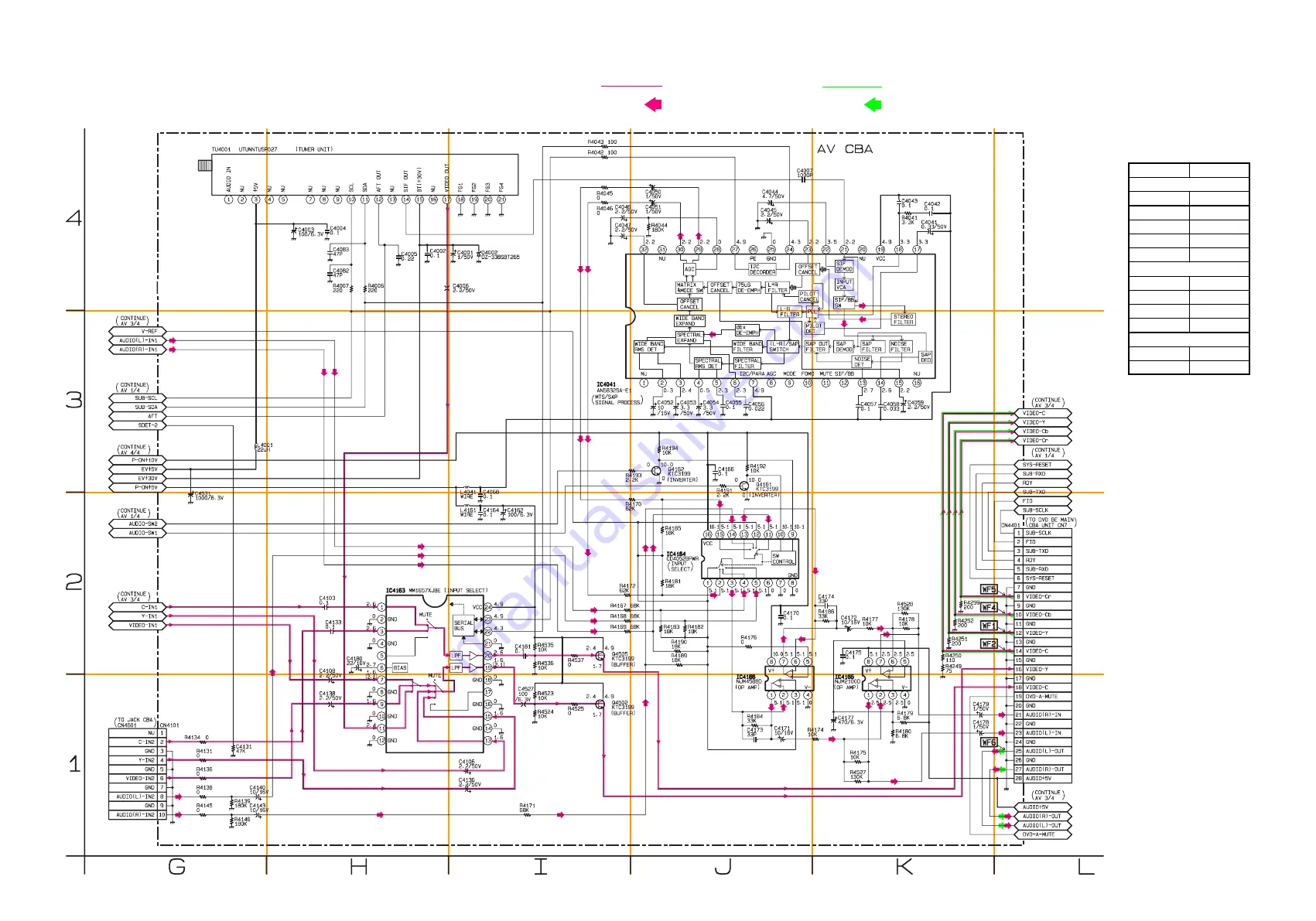Select waveform marker WF5
The width and height of the screenshot is (1316, 921).
pos(989,589)
